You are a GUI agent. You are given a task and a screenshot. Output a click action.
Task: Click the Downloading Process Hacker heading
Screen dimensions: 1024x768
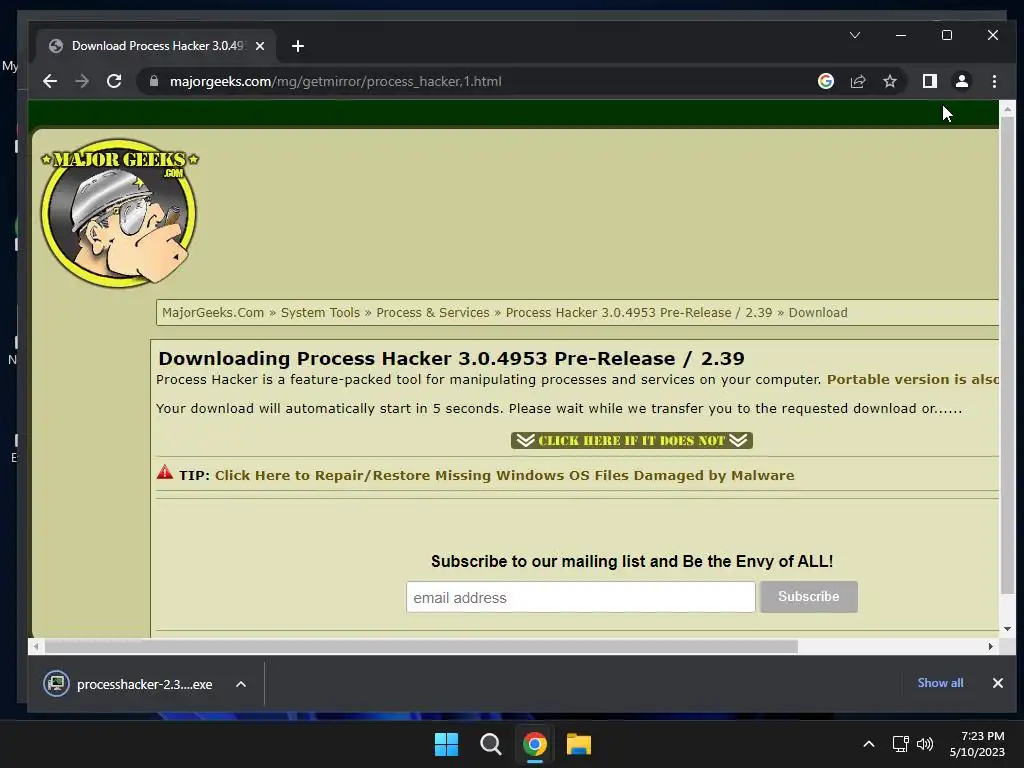pyautogui.click(x=451, y=358)
